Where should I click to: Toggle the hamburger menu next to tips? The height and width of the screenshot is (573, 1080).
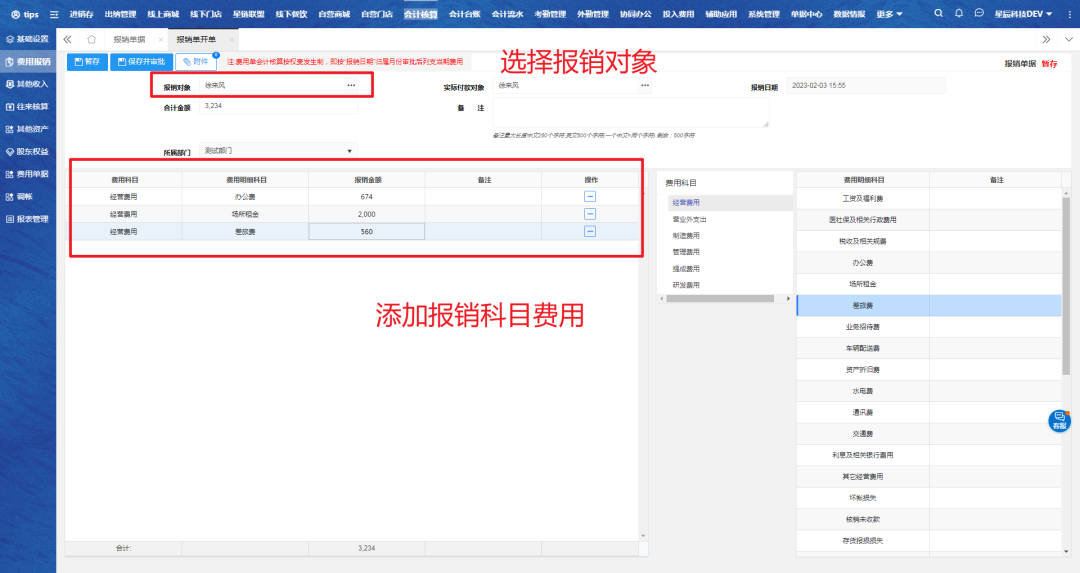click(x=54, y=15)
